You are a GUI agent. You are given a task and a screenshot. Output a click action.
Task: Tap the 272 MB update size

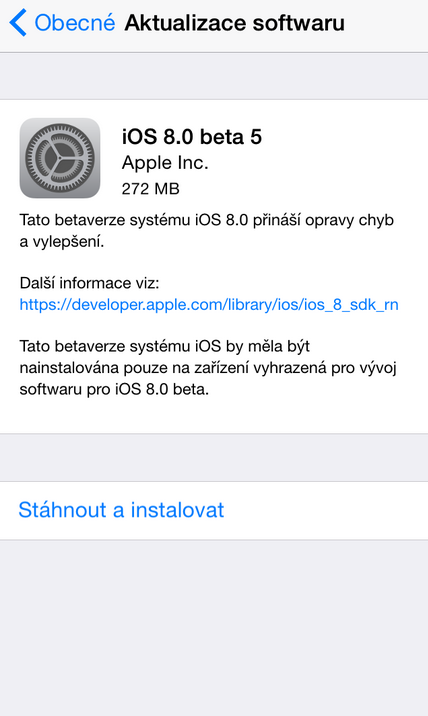coord(151,189)
